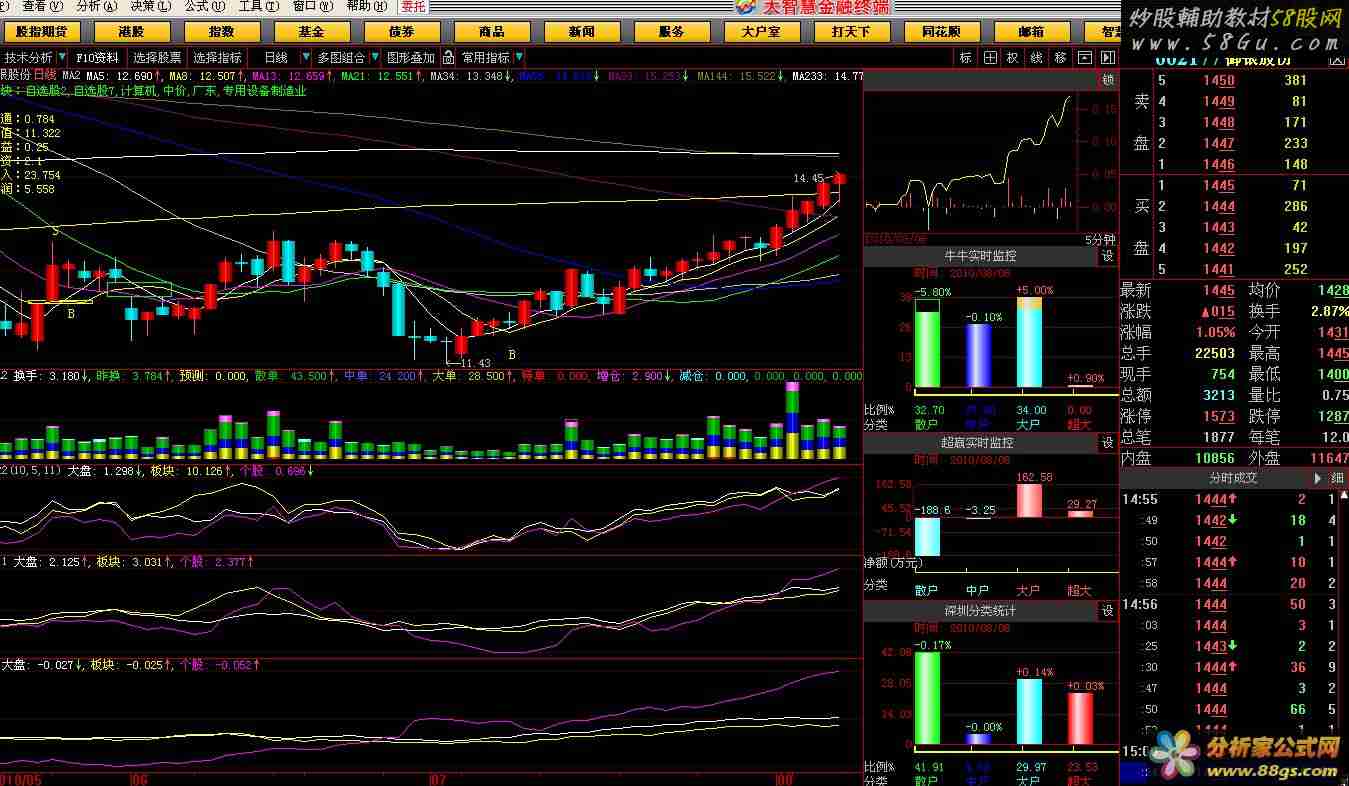Click the 商品 yellow button

(x=492, y=32)
